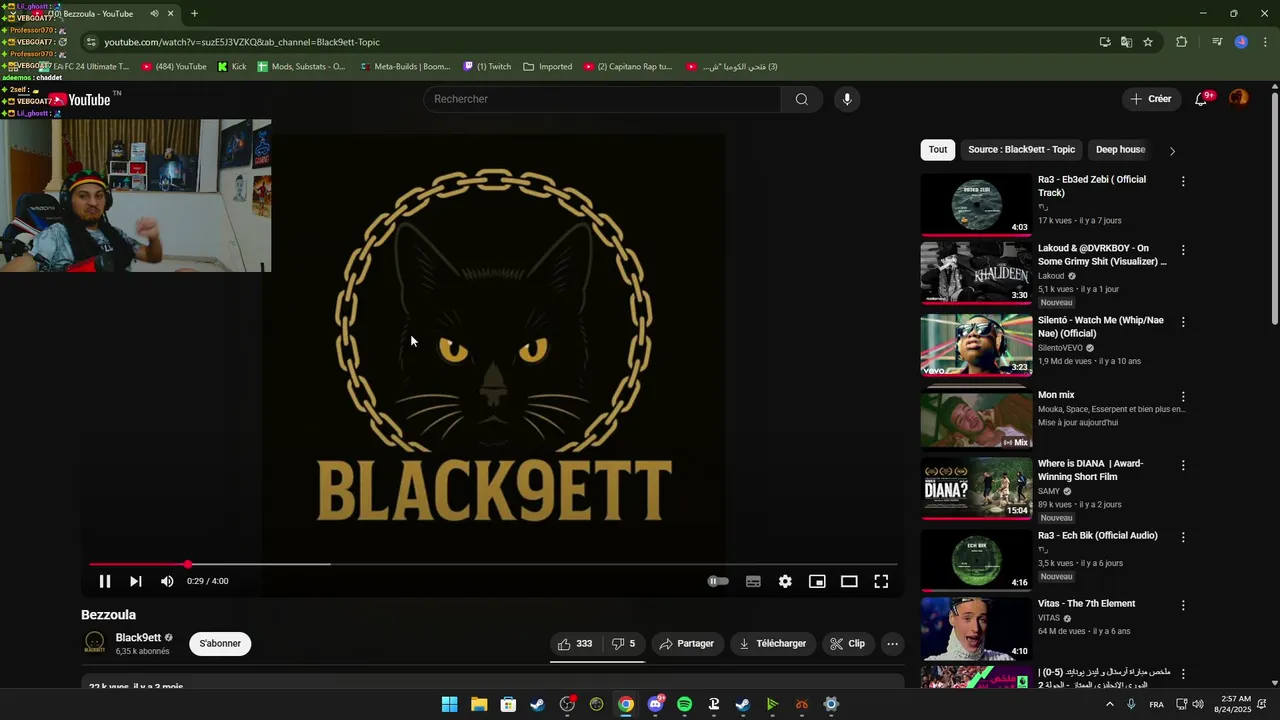Screen dimensions: 1280x720
Task: Mute the video player volume
Action: click(x=167, y=581)
